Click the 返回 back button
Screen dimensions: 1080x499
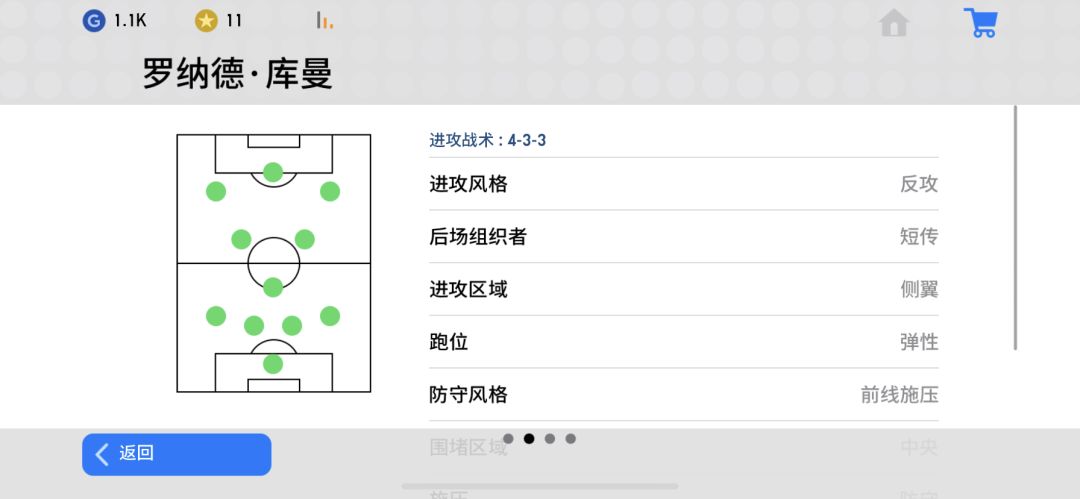tap(176, 454)
